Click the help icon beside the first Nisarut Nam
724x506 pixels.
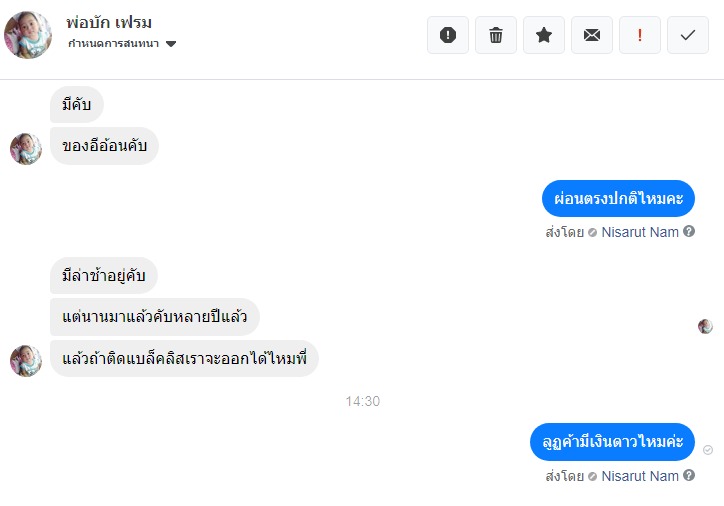[x=689, y=232]
